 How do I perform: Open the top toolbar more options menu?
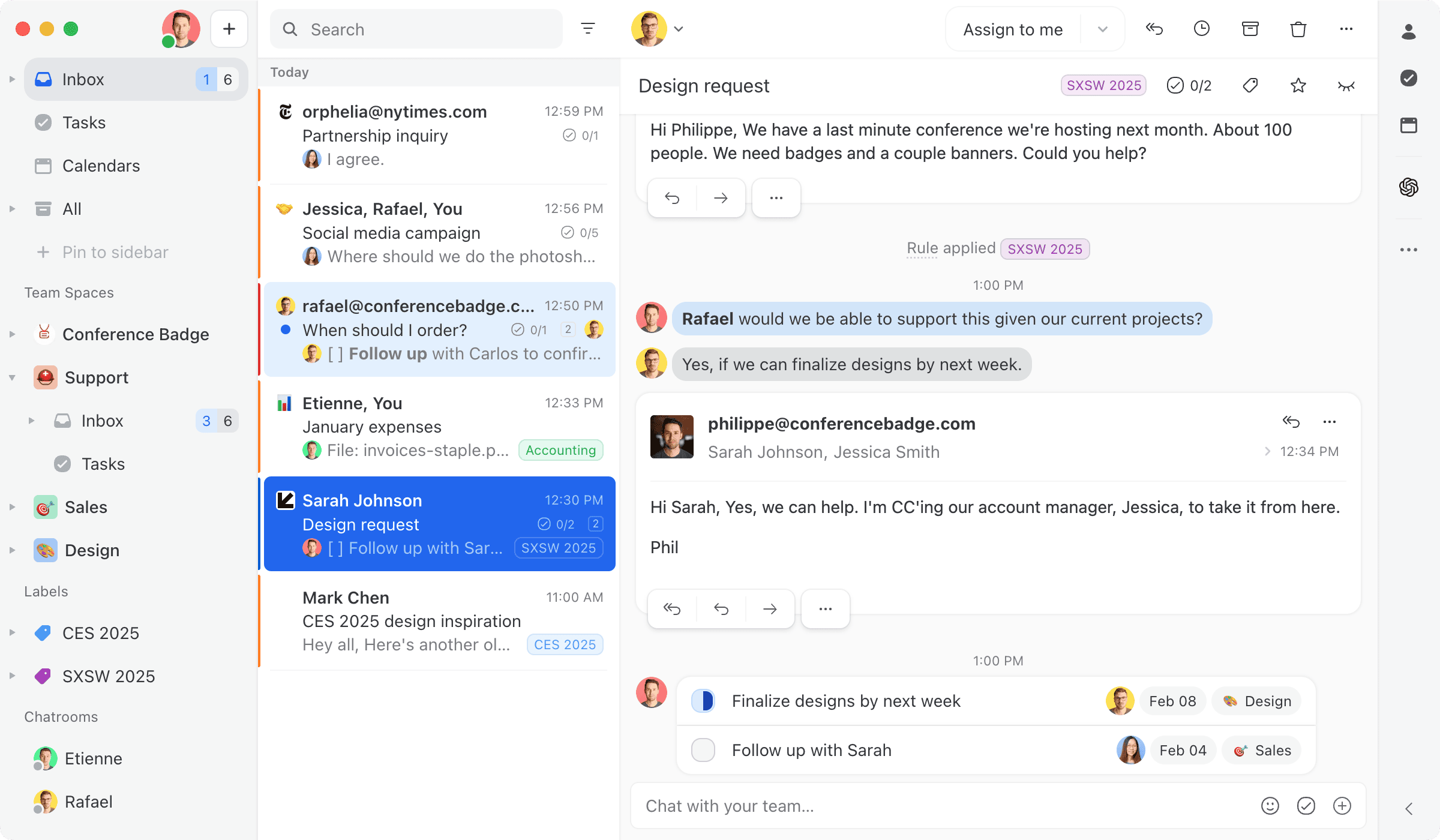(x=1346, y=29)
